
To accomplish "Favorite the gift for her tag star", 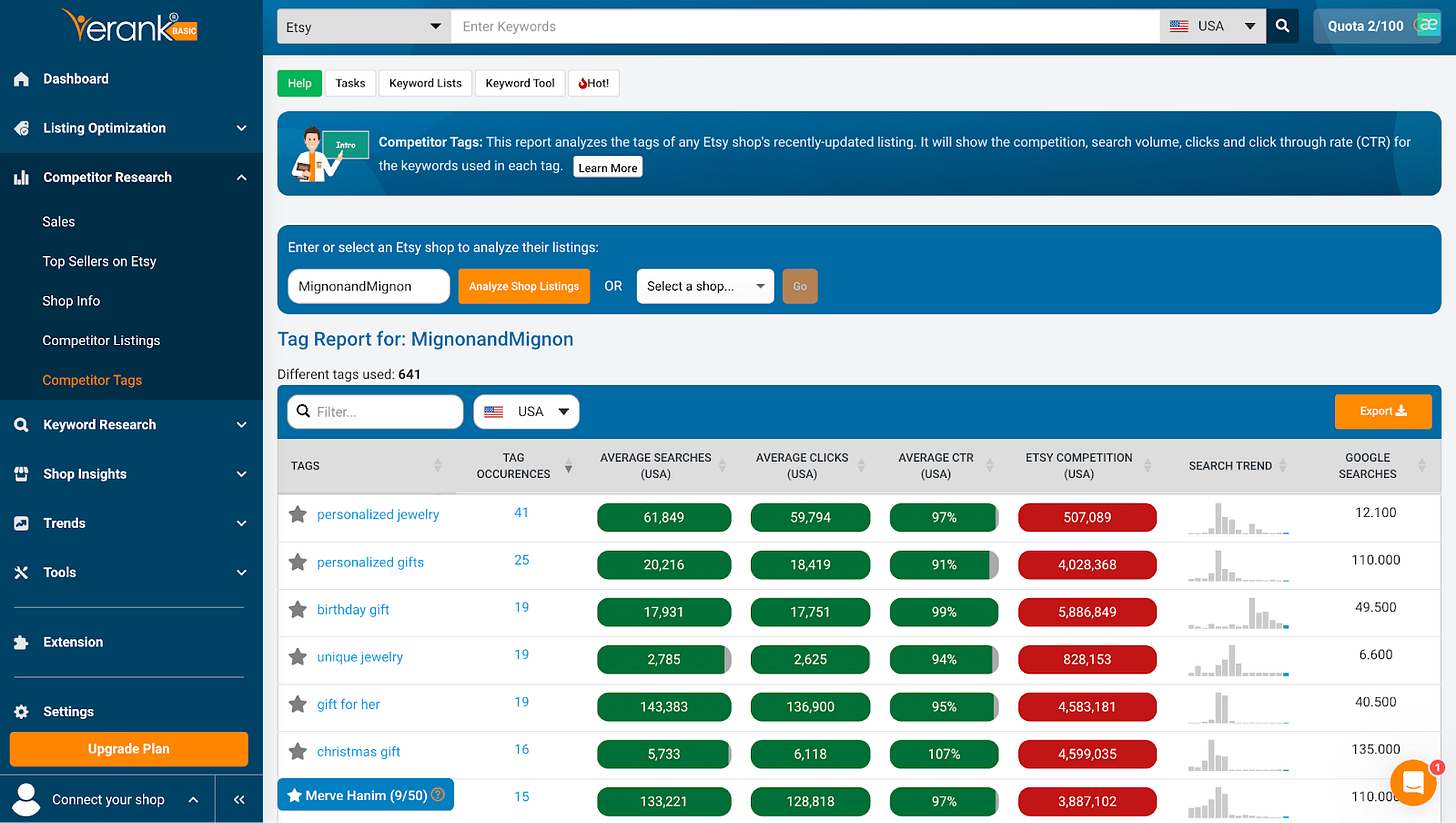I will tap(297, 704).
